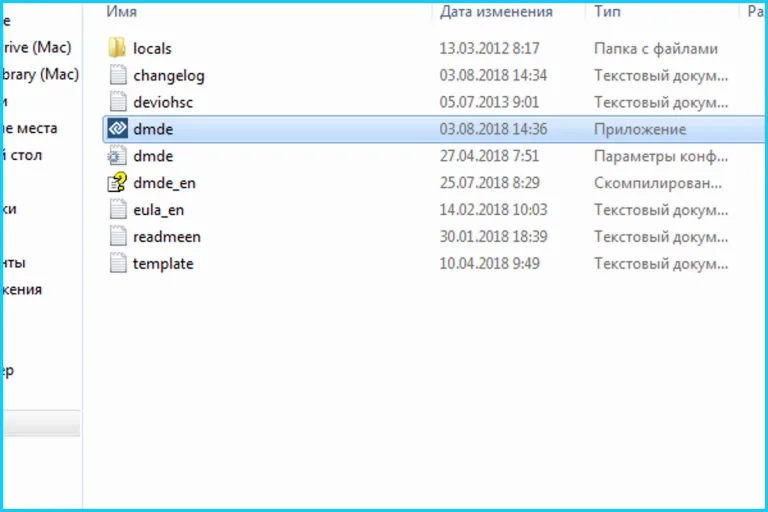Click date 05.07.2013 9:01
The height and width of the screenshot is (512, 768).
pos(489,102)
